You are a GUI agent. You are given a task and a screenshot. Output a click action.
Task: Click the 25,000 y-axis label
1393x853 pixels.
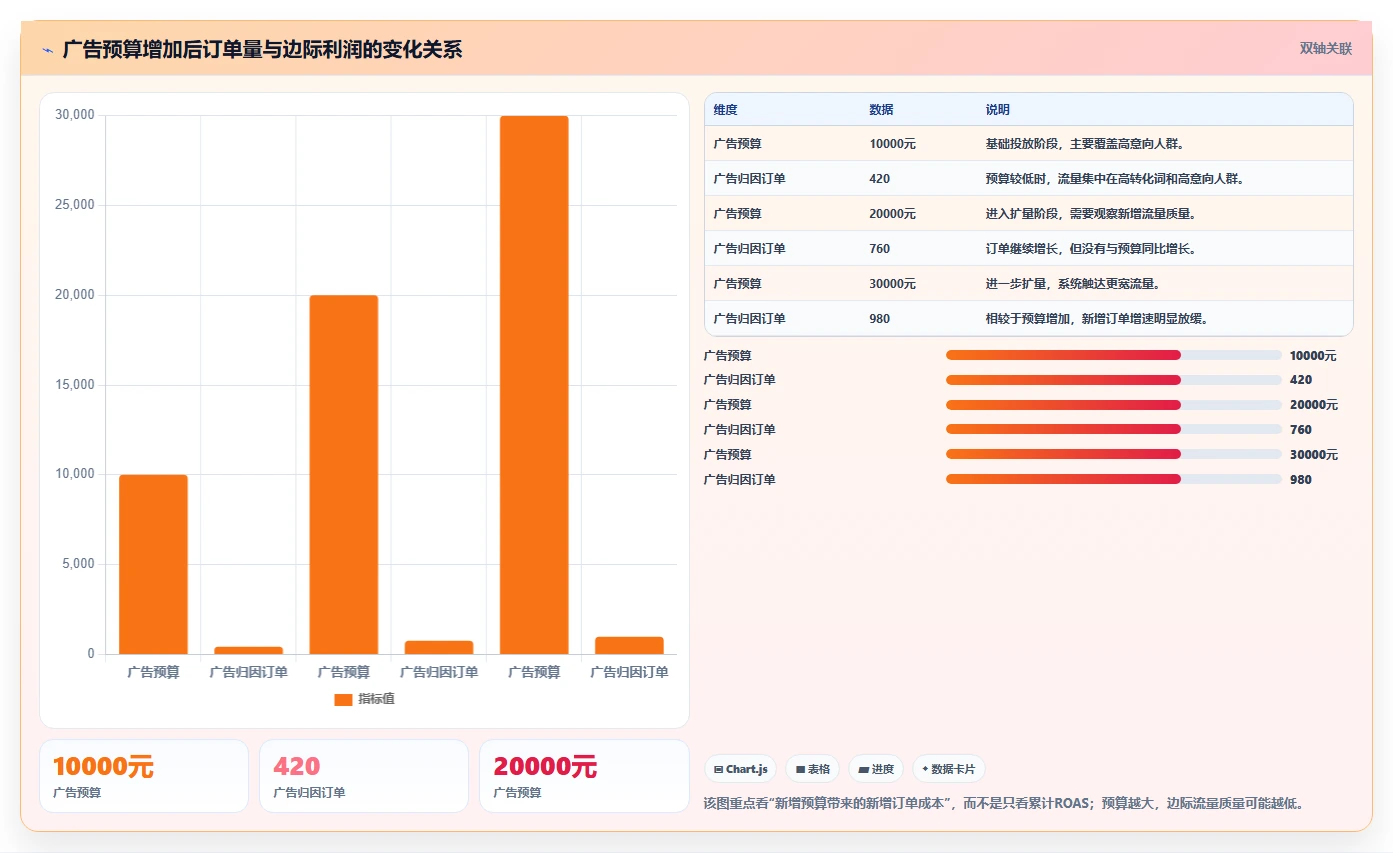coord(75,205)
